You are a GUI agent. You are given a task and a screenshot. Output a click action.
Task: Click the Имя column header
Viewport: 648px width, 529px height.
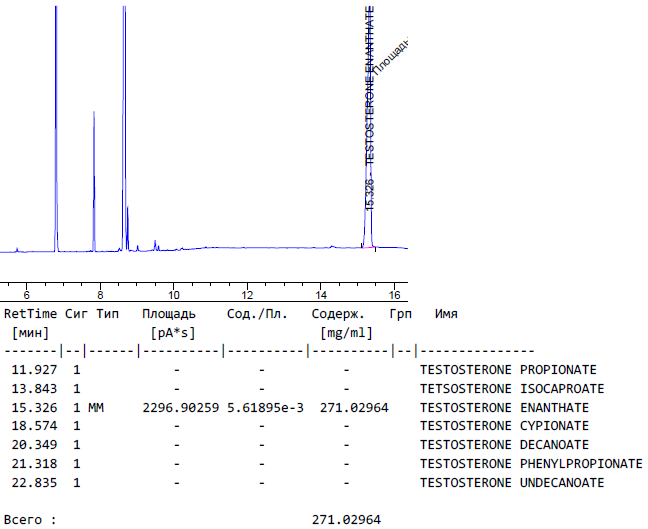tap(446, 314)
